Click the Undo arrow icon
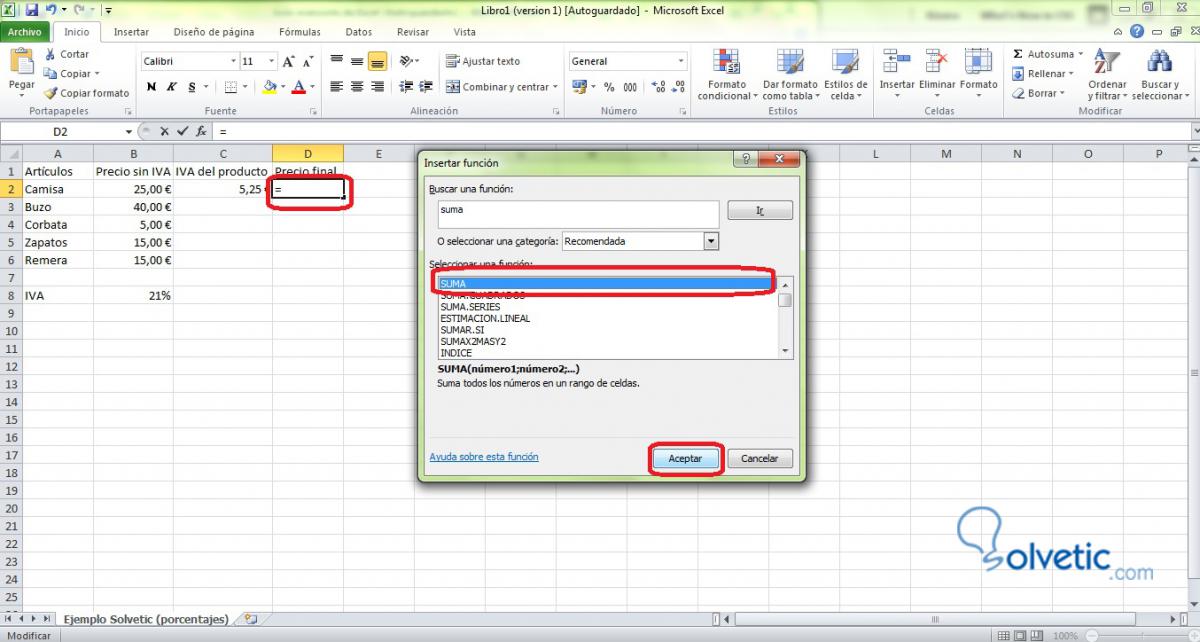This screenshot has width=1200, height=642. (50, 9)
